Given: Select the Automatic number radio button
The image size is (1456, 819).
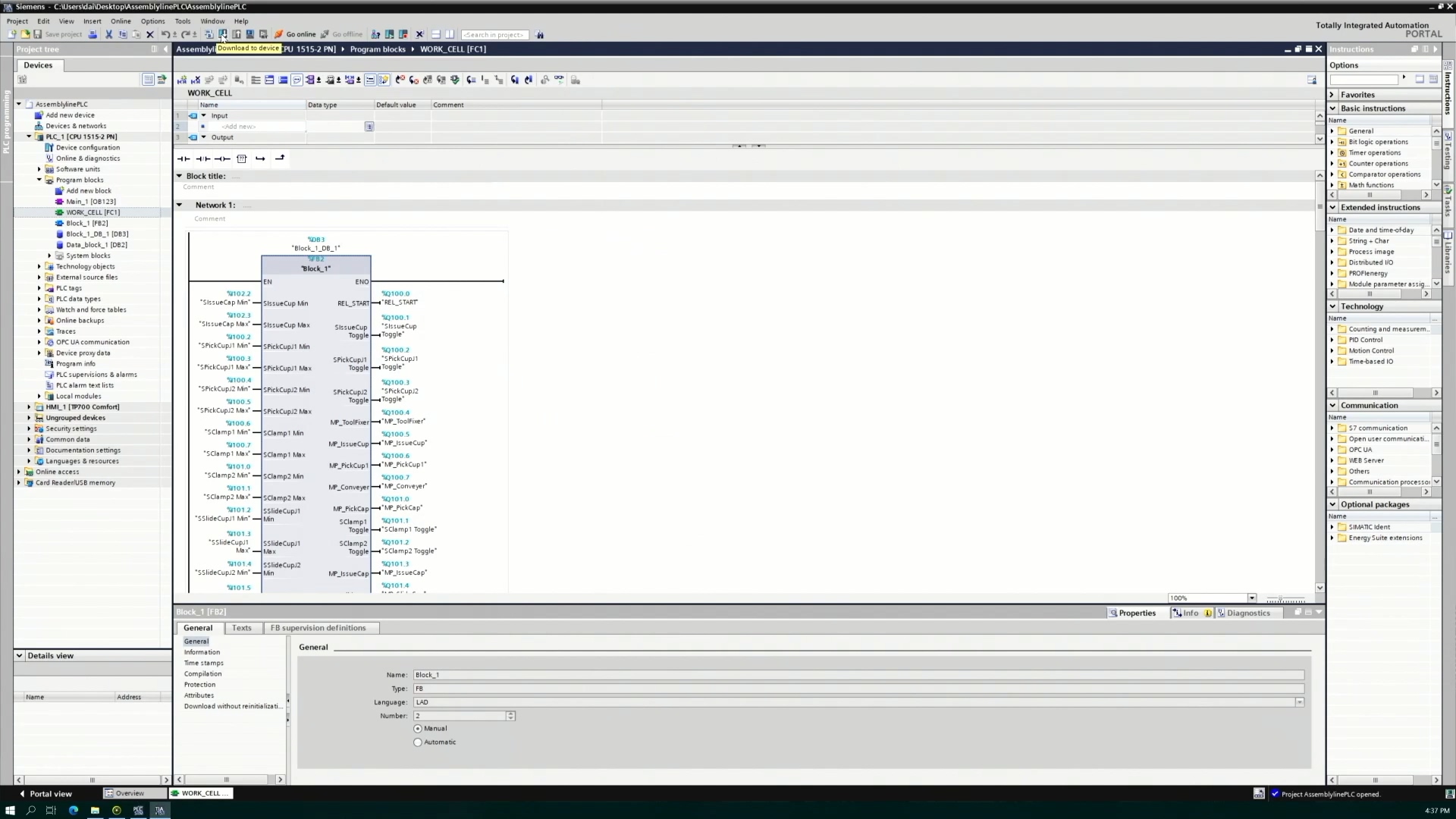Looking at the screenshot, I should pos(418,742).
